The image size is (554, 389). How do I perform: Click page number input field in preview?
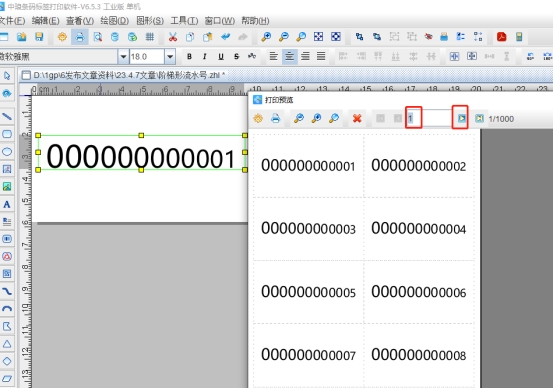coord(429,118)
